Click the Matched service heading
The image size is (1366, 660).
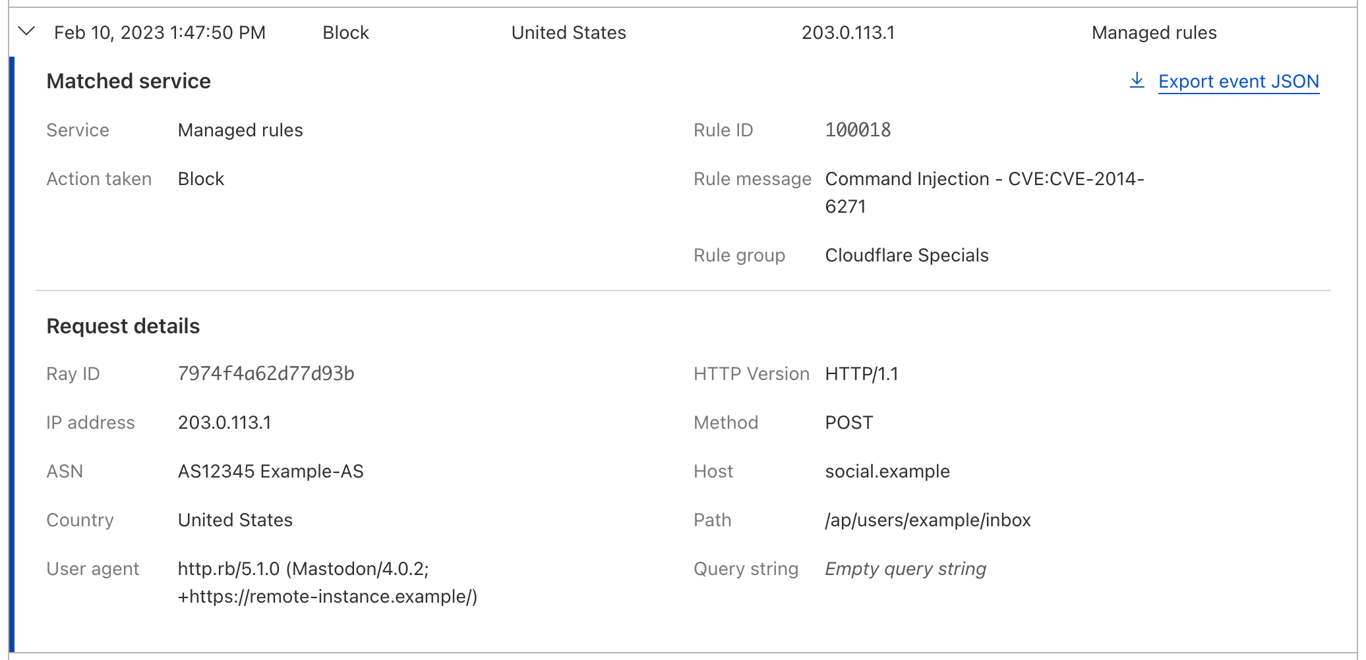[x=128, y=81]
